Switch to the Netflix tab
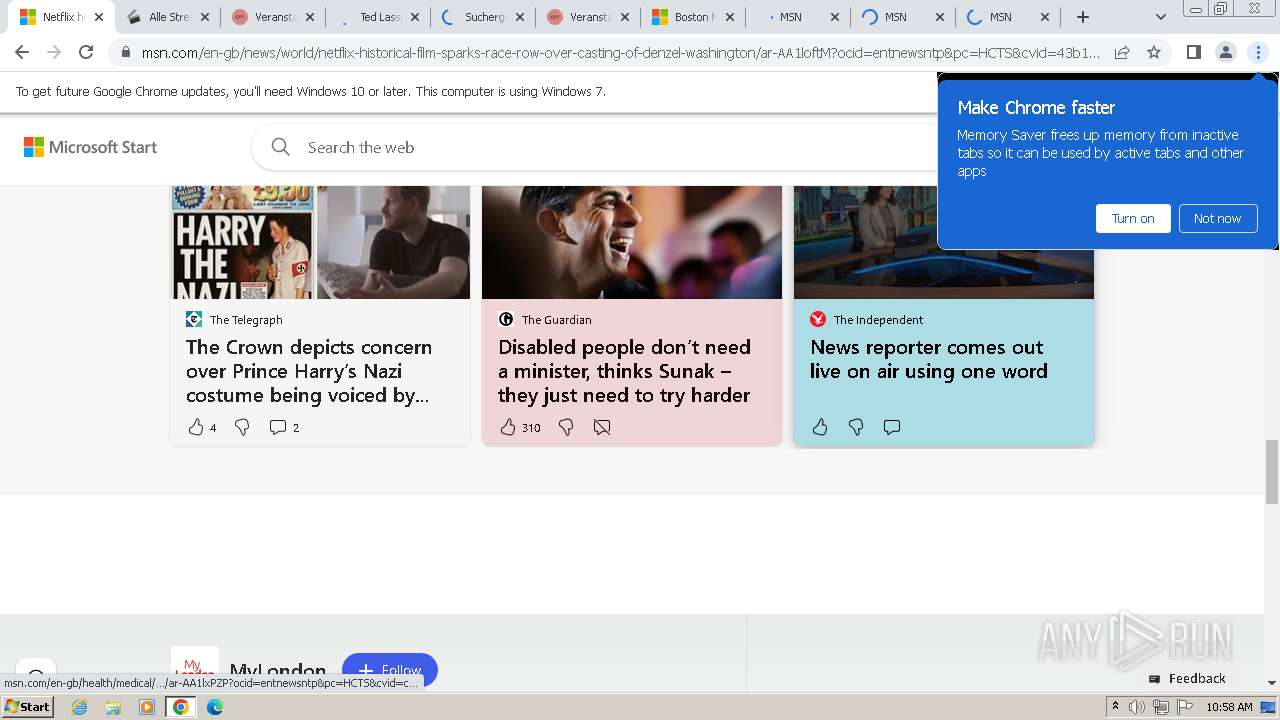Image resolution: width=1280 pixels, height=720 pixels. [x=60, y=17]
